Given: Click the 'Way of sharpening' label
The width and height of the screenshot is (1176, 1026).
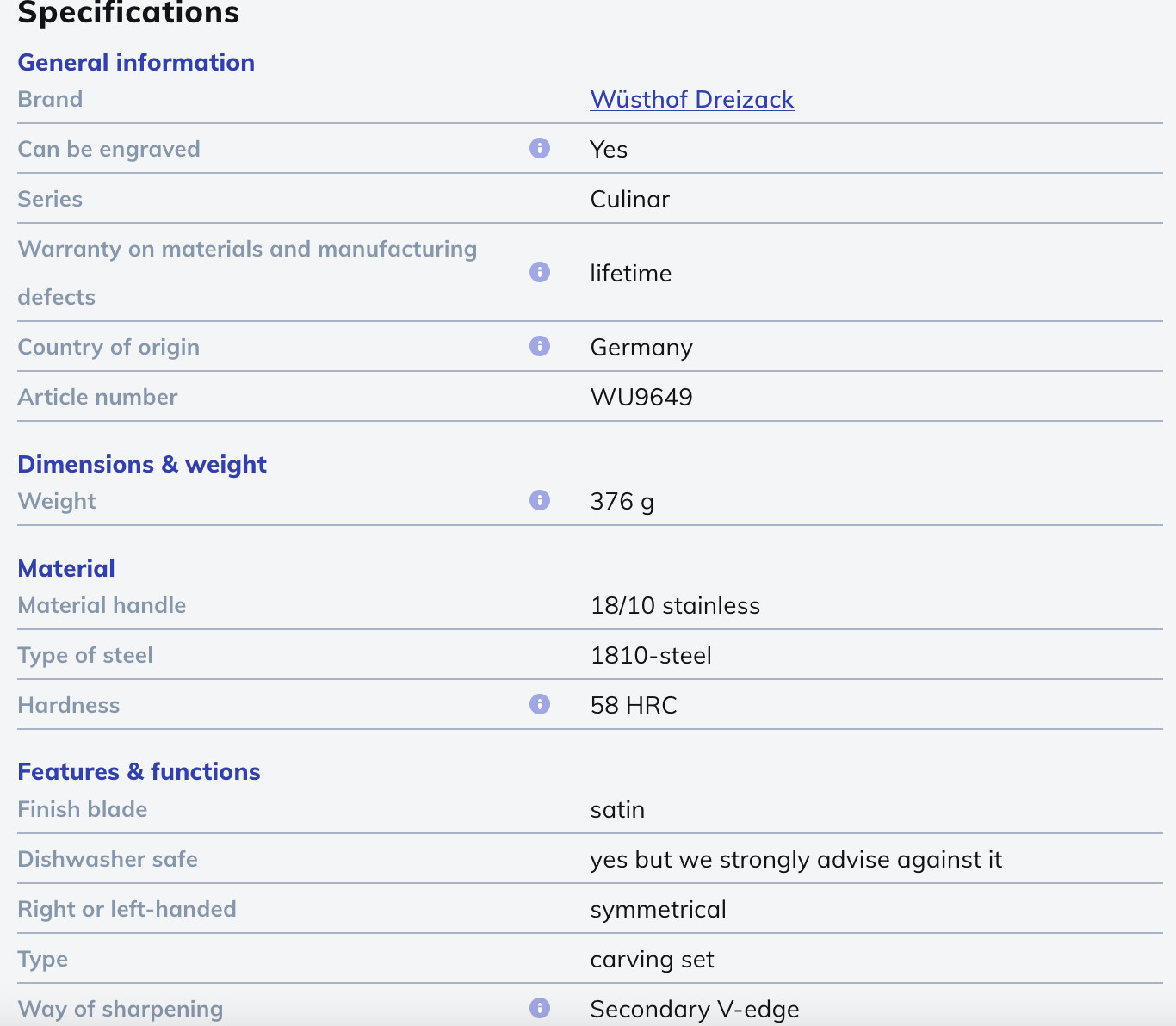Looking at the screenshot, I should tap(121, 1009).
